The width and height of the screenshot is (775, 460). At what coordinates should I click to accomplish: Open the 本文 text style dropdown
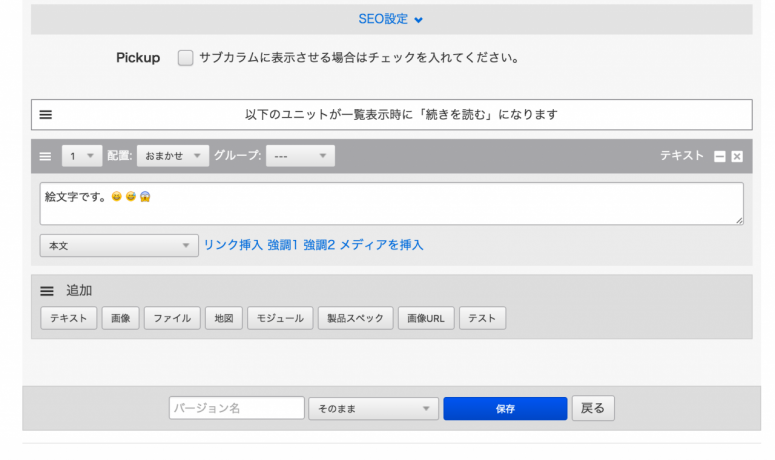pos(118,245)
